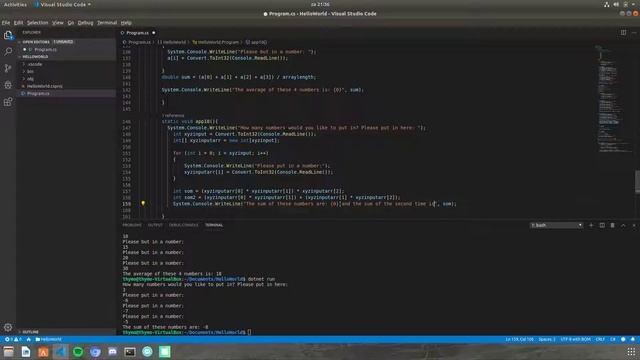Open the Explorer view in activity bar
The height and width of the screenshot is (360, 640).
[8, 36]
